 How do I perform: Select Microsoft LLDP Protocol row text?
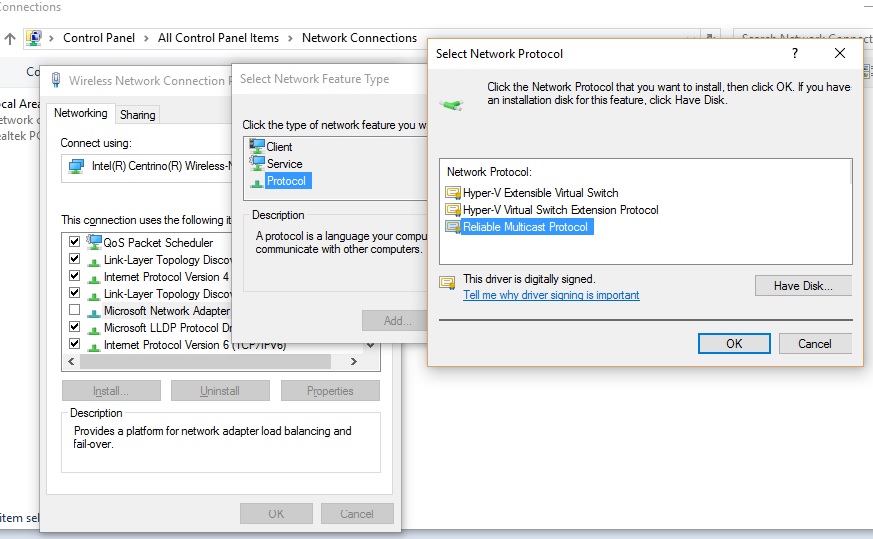pos(168,328)
